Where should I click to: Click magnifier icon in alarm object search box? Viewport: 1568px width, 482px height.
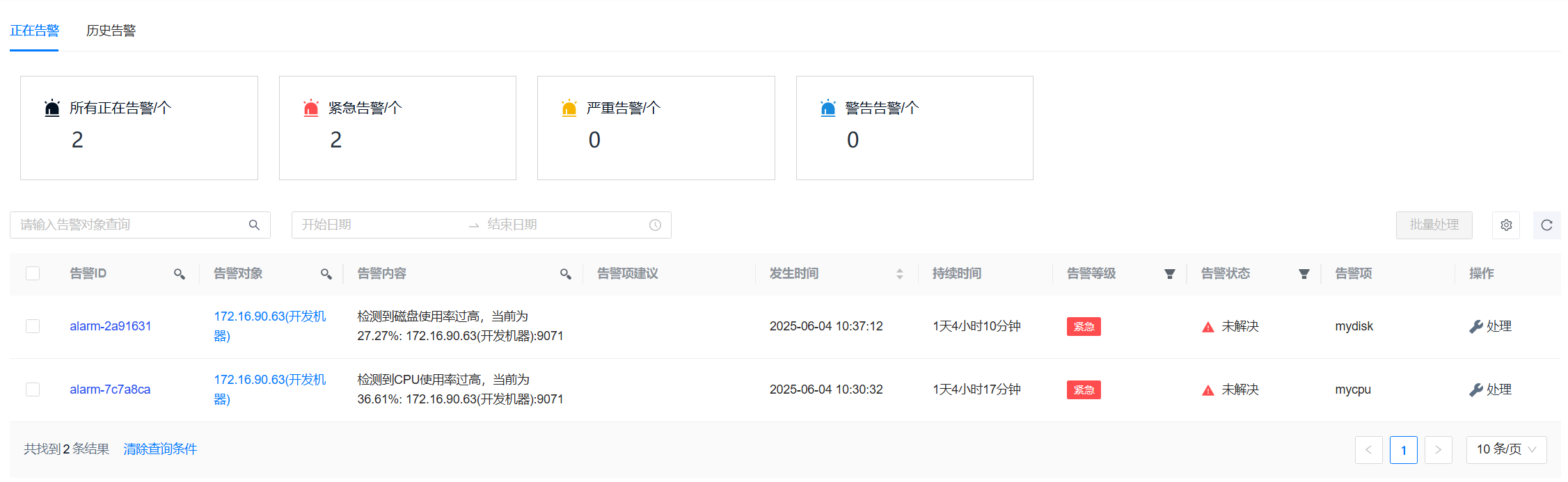click(254, 225)
